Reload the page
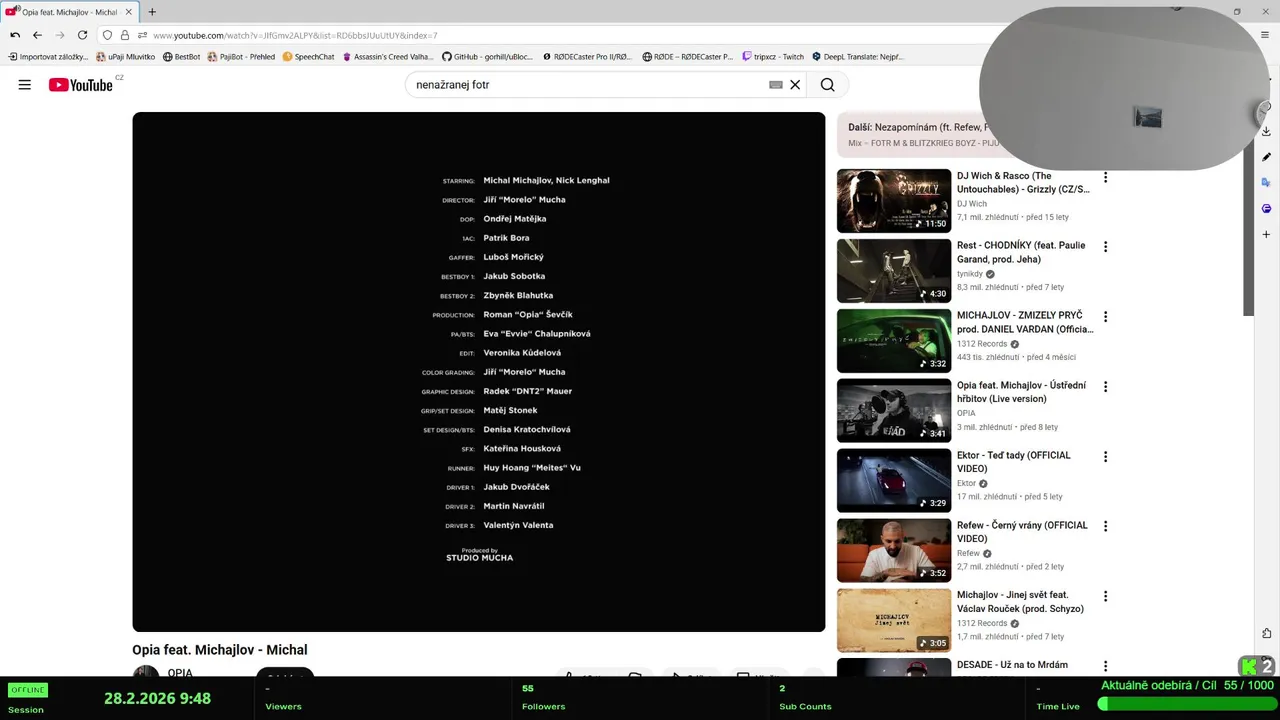Screen dimensions: 1280x720 click(82, 35)
